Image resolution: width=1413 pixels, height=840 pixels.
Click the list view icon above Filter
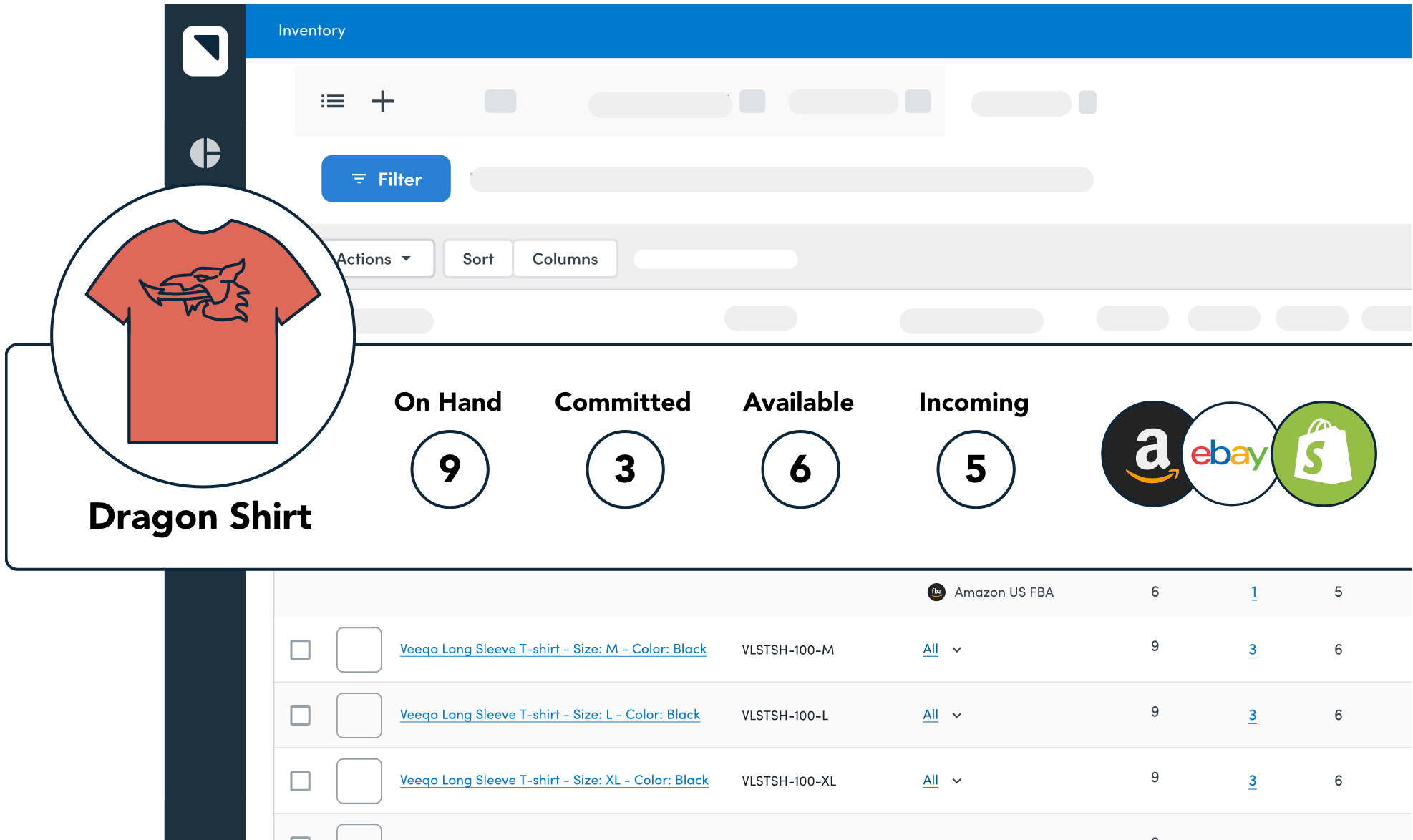332,101
